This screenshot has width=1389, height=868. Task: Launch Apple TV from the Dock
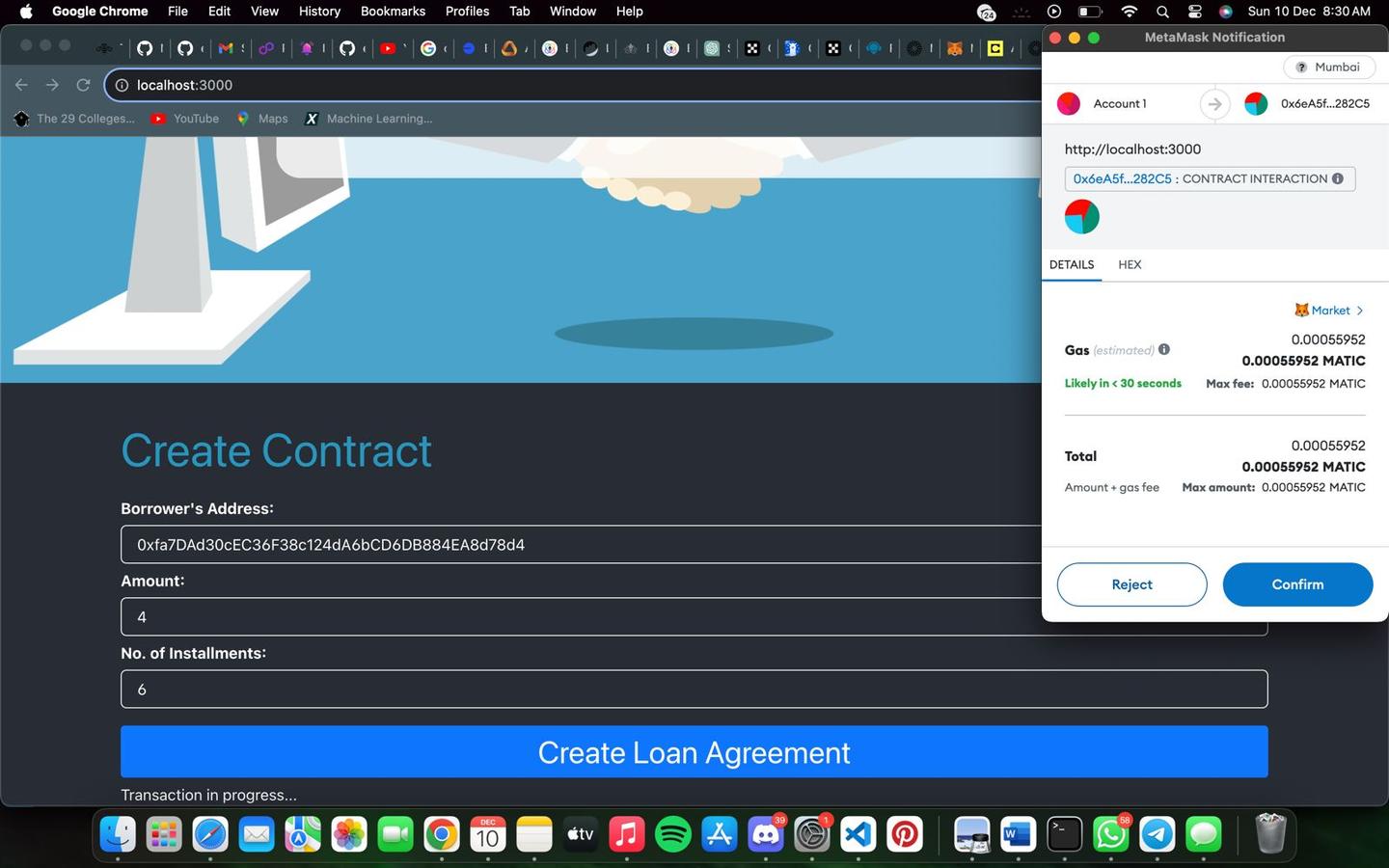581,834
